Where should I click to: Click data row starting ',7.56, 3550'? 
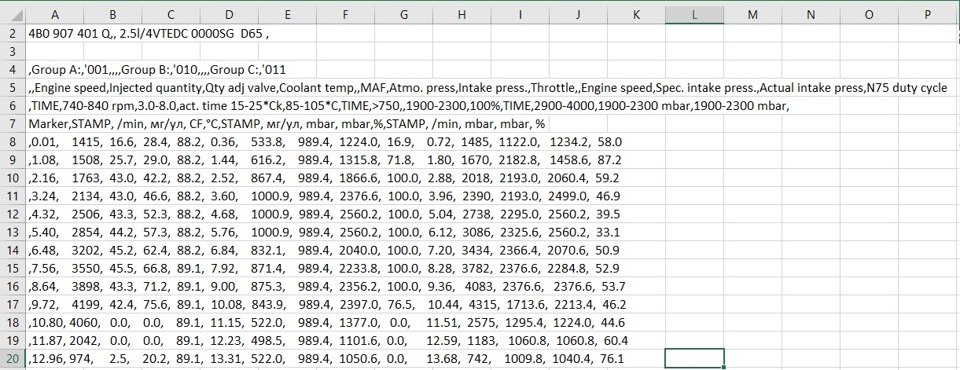click(x=324, y=268)
